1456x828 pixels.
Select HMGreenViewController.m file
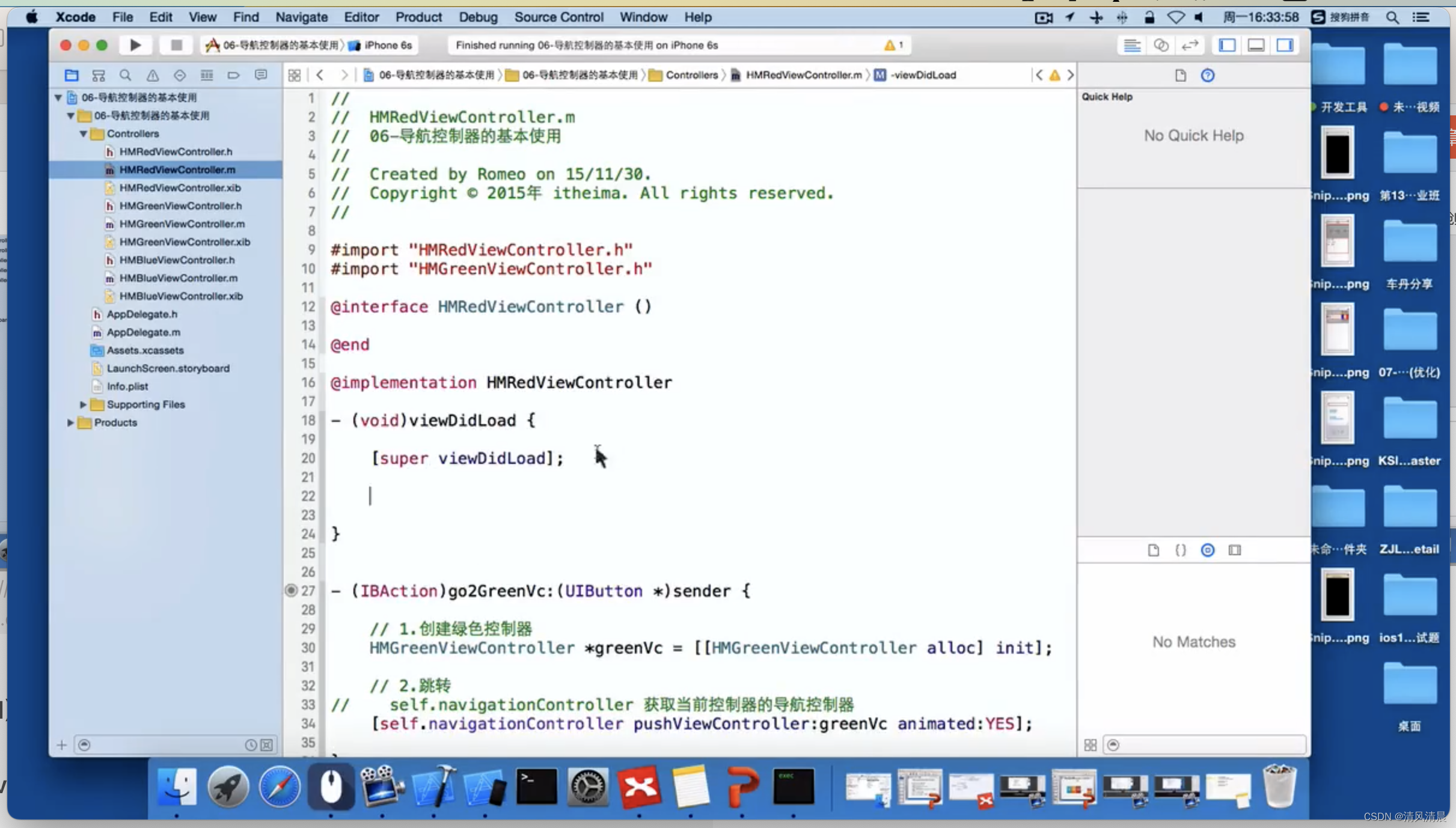click(182, 224)
